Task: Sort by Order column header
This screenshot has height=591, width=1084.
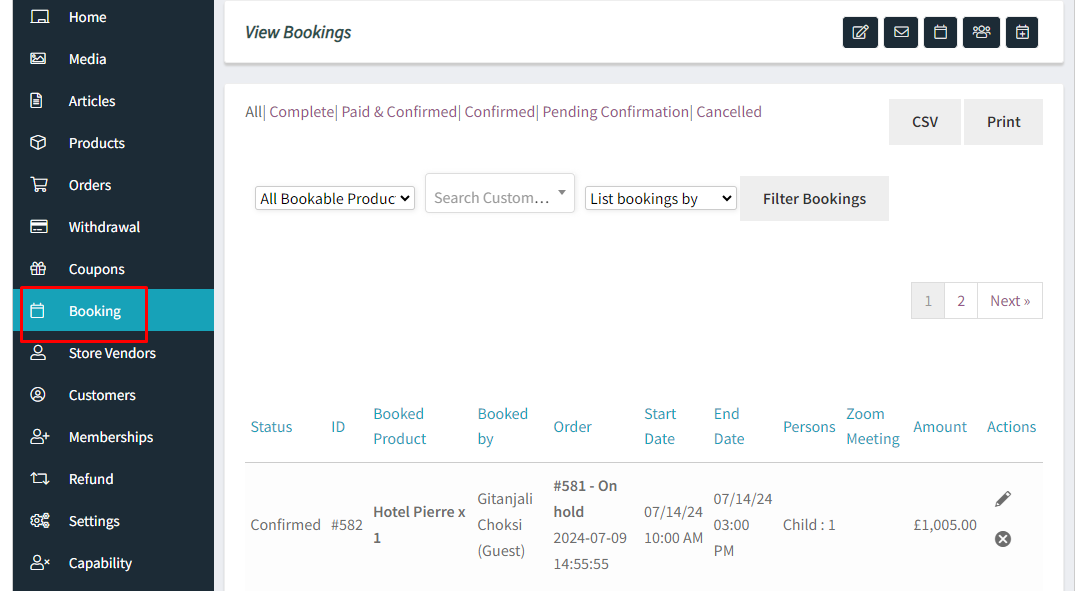Action: coord(572,426)
